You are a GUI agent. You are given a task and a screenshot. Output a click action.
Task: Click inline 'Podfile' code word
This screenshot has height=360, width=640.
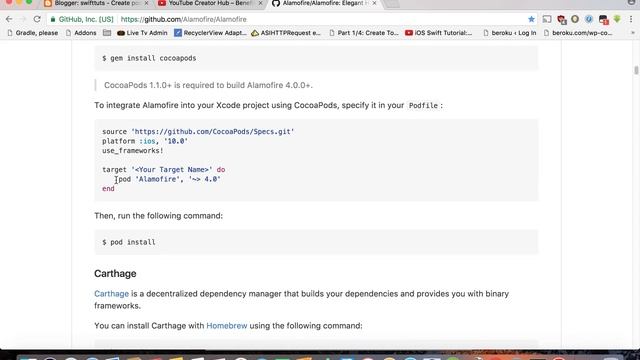click(423, 106)
